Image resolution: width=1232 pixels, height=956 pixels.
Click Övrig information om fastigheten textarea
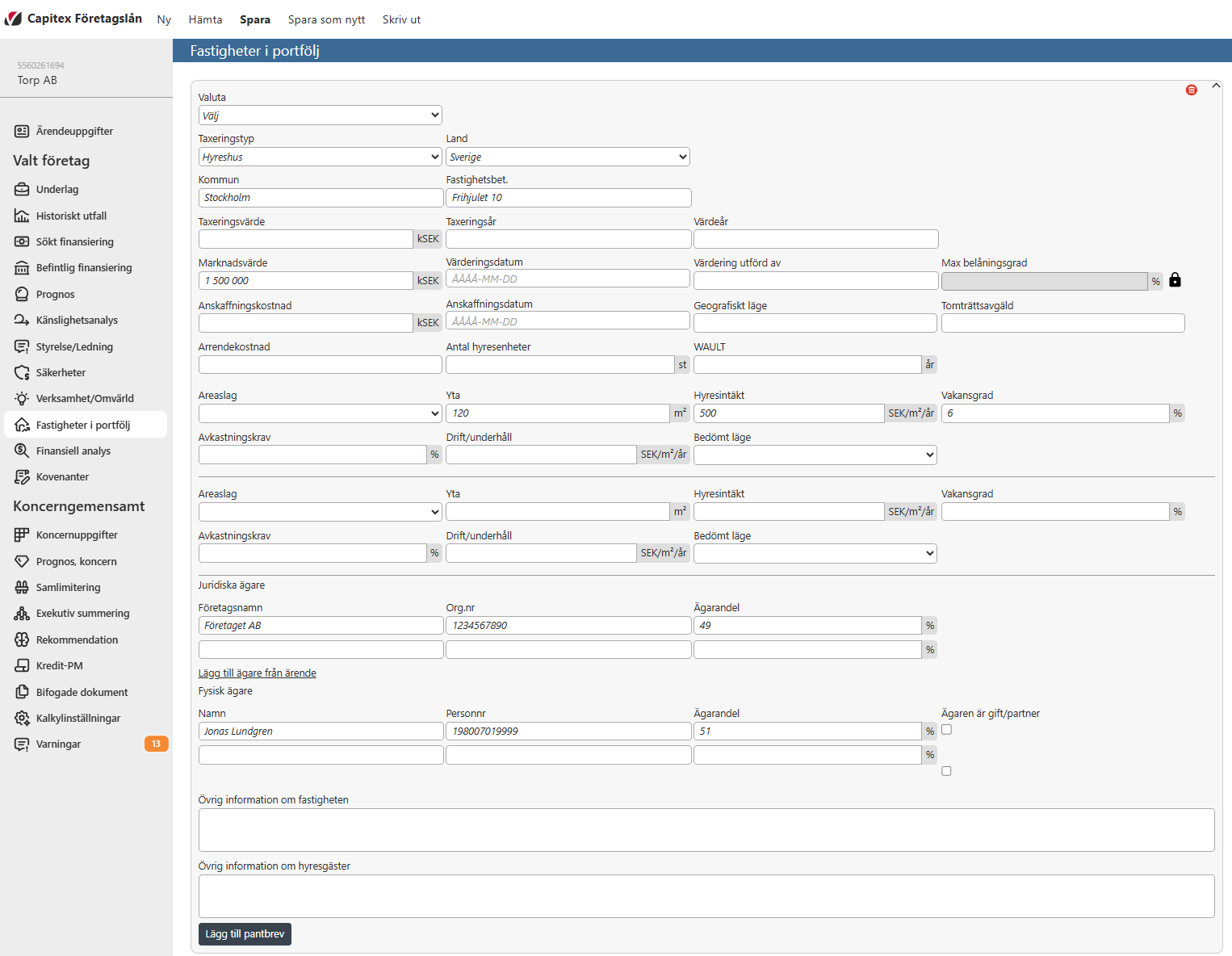click(x=706, y=830)
